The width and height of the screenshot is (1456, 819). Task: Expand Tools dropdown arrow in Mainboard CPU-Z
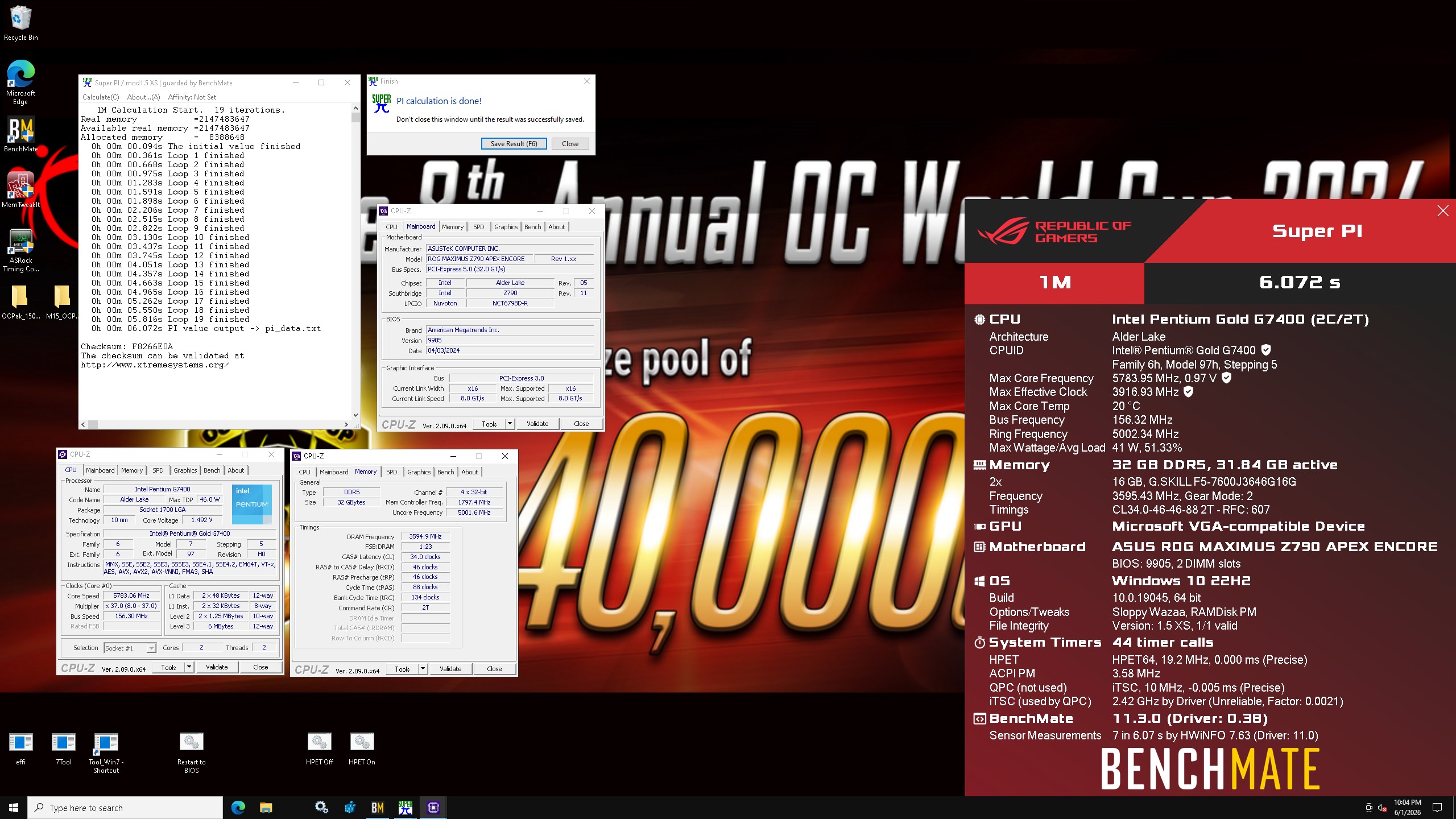click(x=510, y=424)
